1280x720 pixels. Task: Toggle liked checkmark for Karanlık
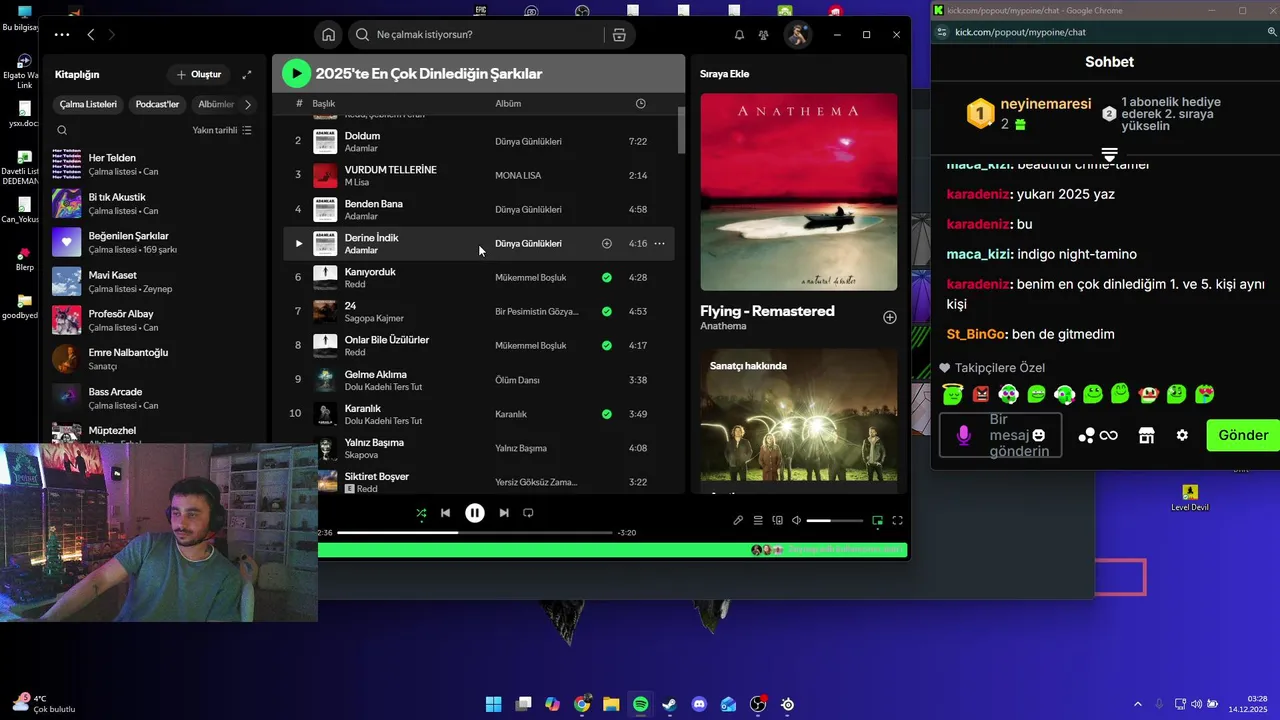[x=607, y=414]
